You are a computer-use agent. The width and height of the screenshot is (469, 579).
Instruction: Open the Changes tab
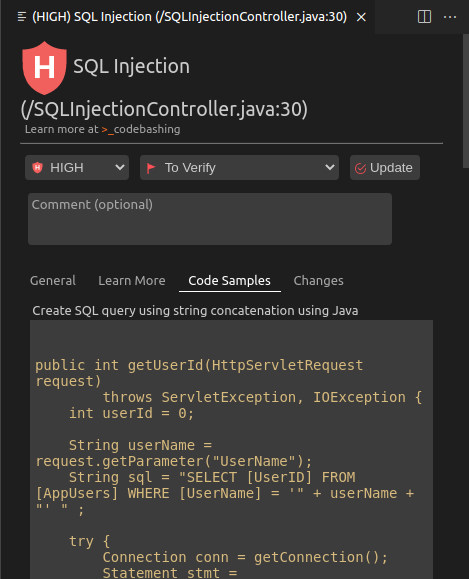coord(318,281)
